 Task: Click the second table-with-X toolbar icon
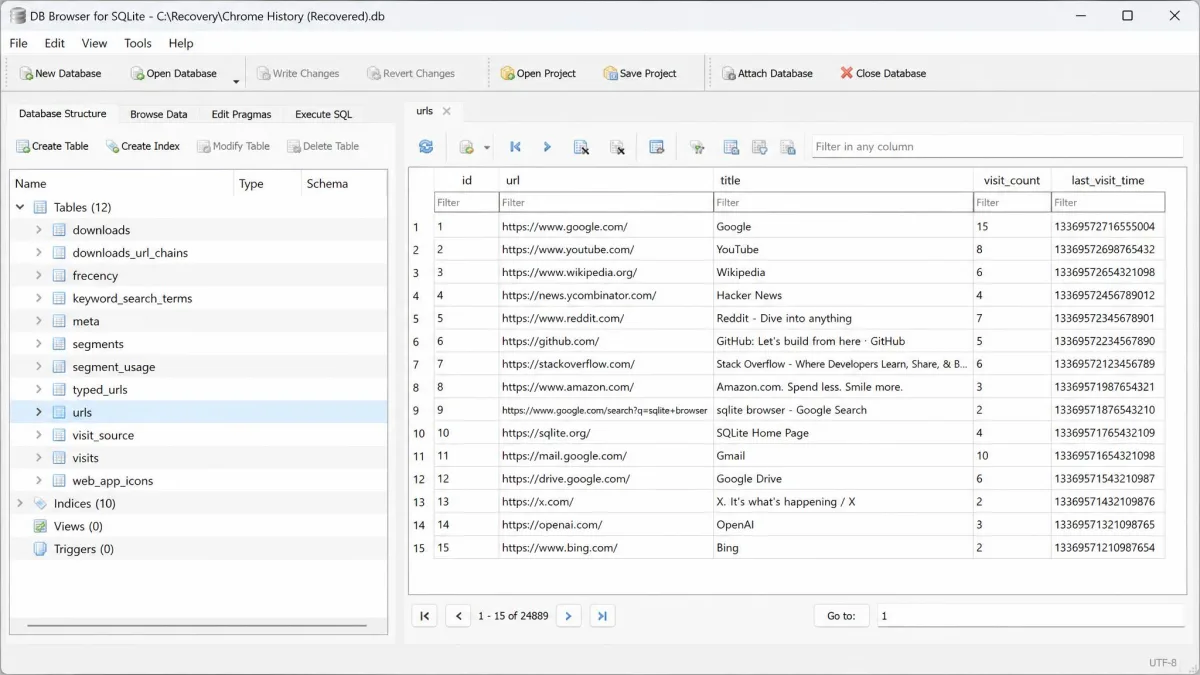point(617,147)
